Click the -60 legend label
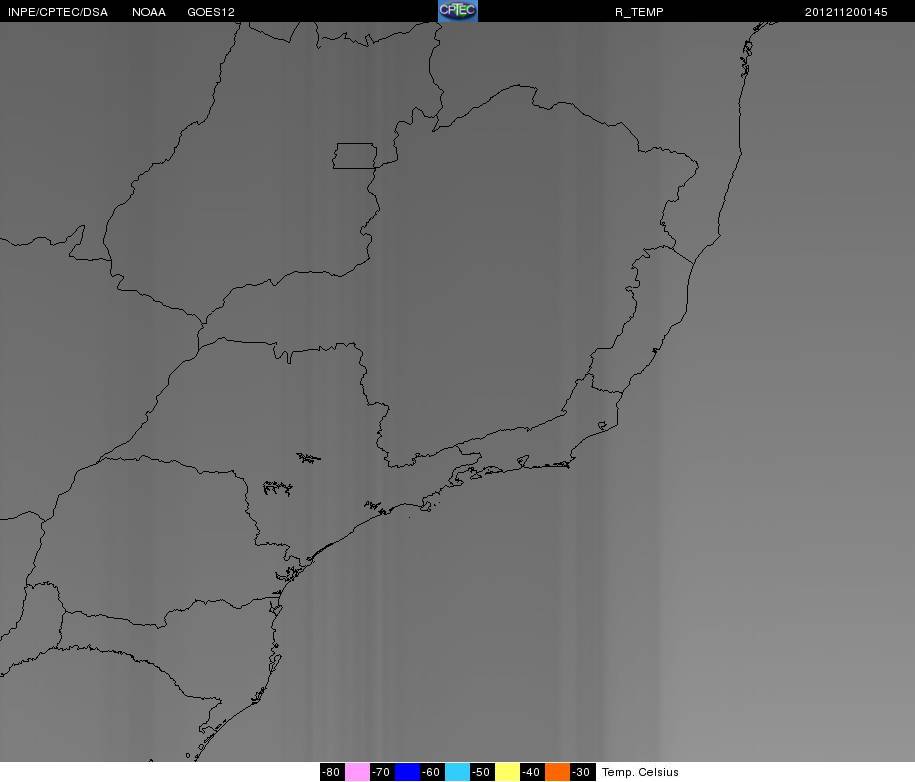Image resolution: width=915 pixels, height=782 pixels. [432, 772]
